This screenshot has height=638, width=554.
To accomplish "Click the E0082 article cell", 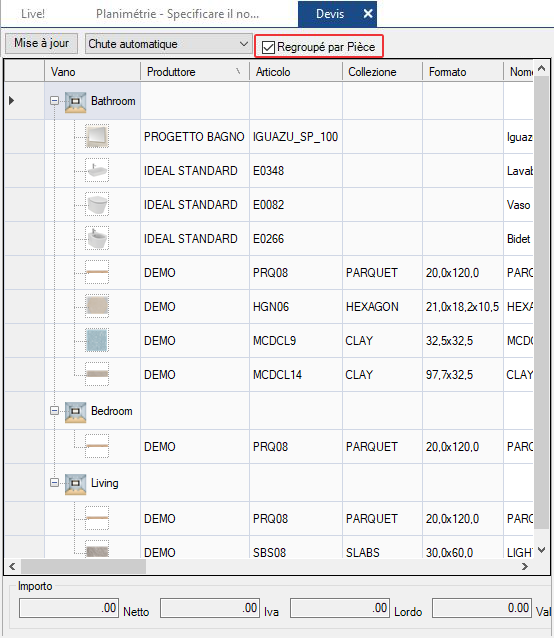I will [x=296, y=205].
